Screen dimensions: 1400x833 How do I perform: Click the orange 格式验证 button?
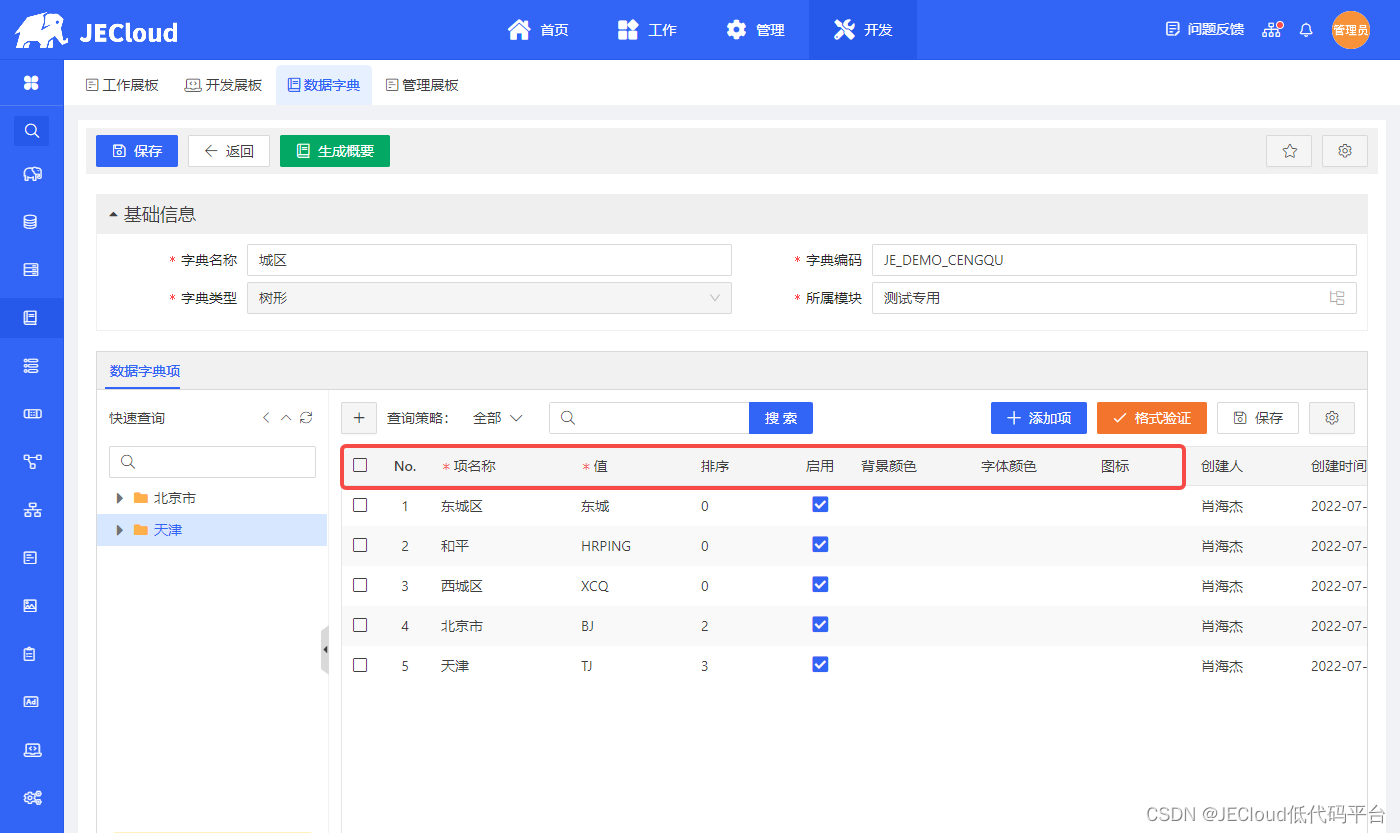tap(1152, 418)
